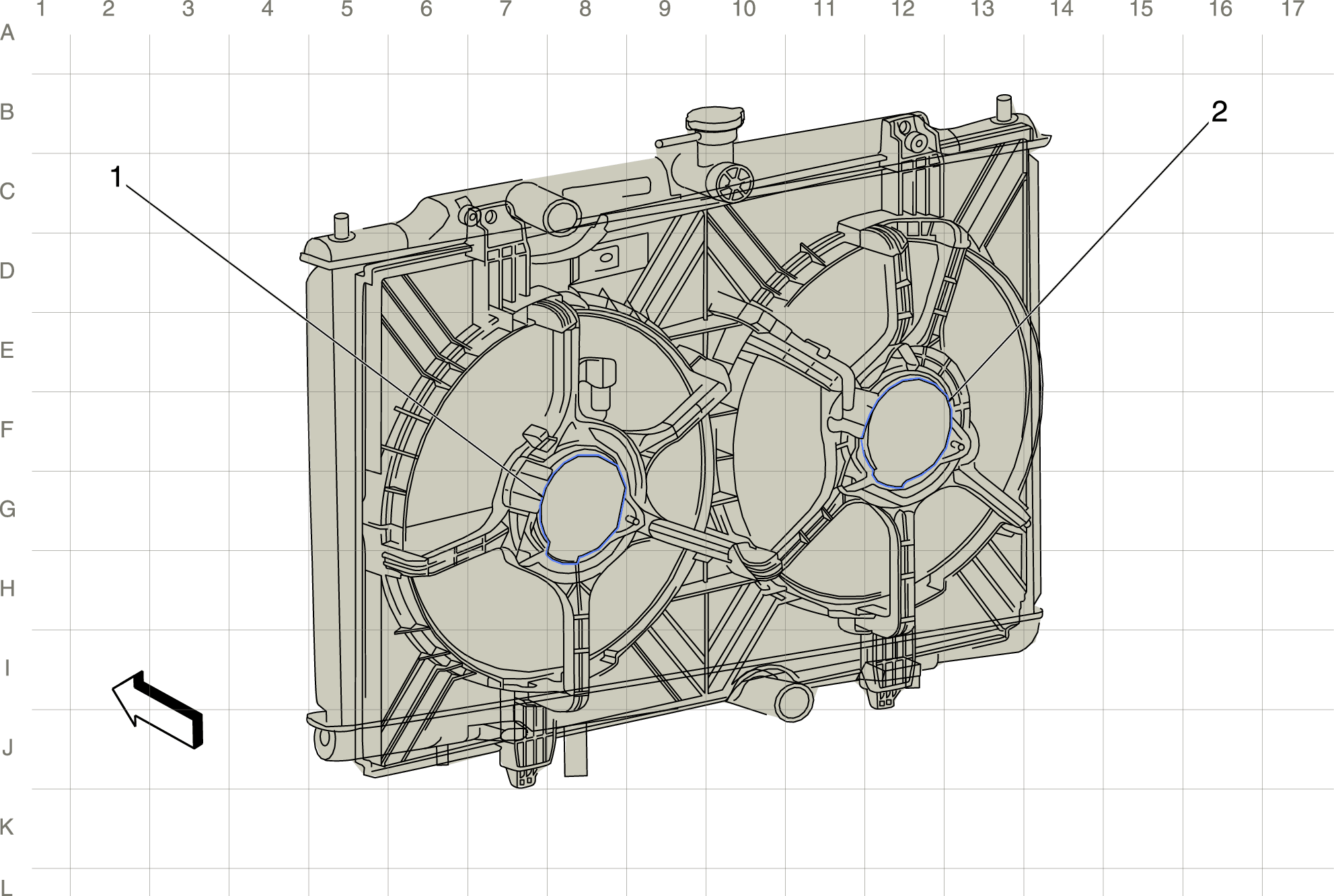Click the blue-outlined left fan motor

coord(583,509)
